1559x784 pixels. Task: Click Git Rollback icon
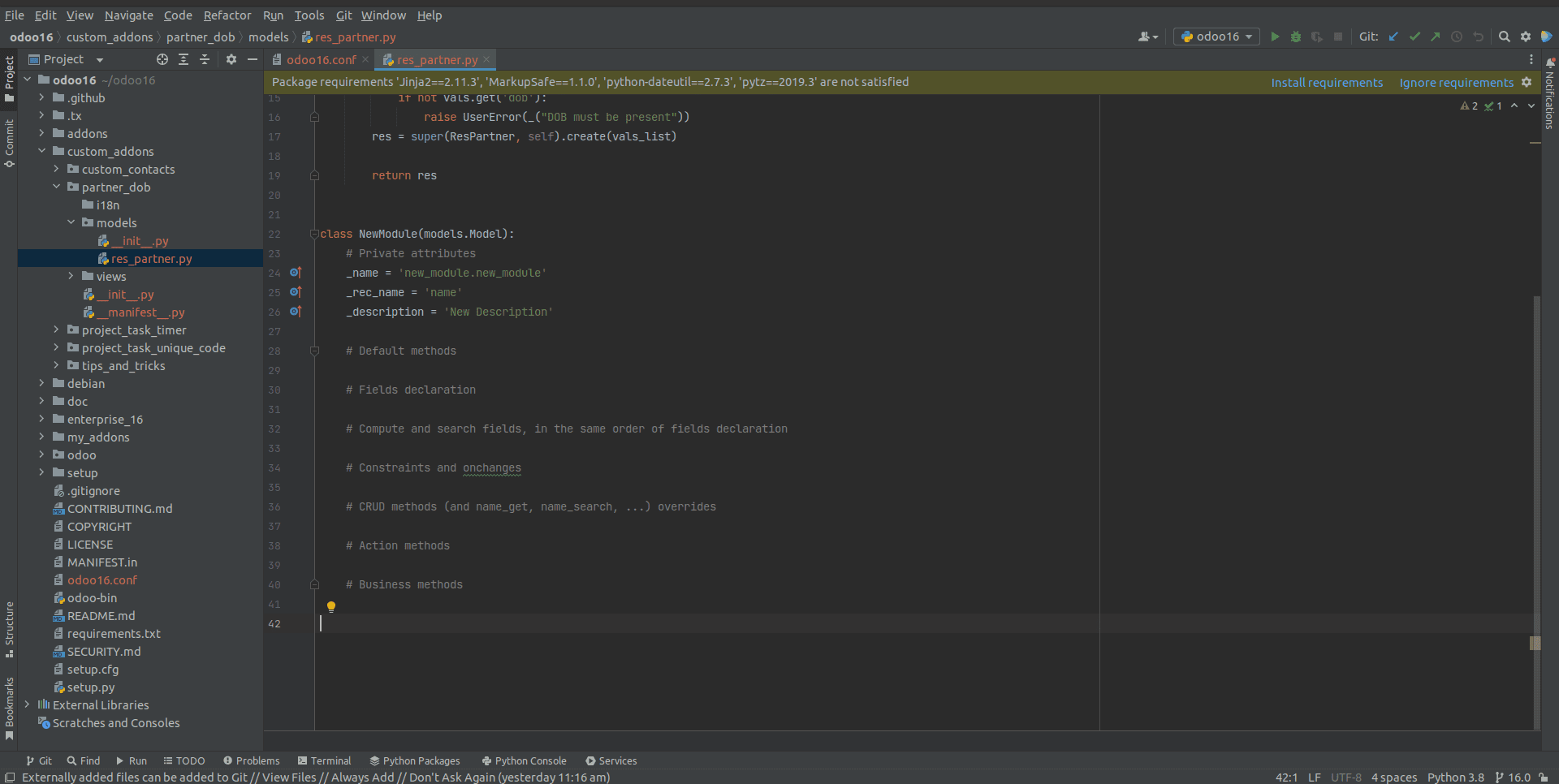pyautogui.click(x=1478, y=37)
